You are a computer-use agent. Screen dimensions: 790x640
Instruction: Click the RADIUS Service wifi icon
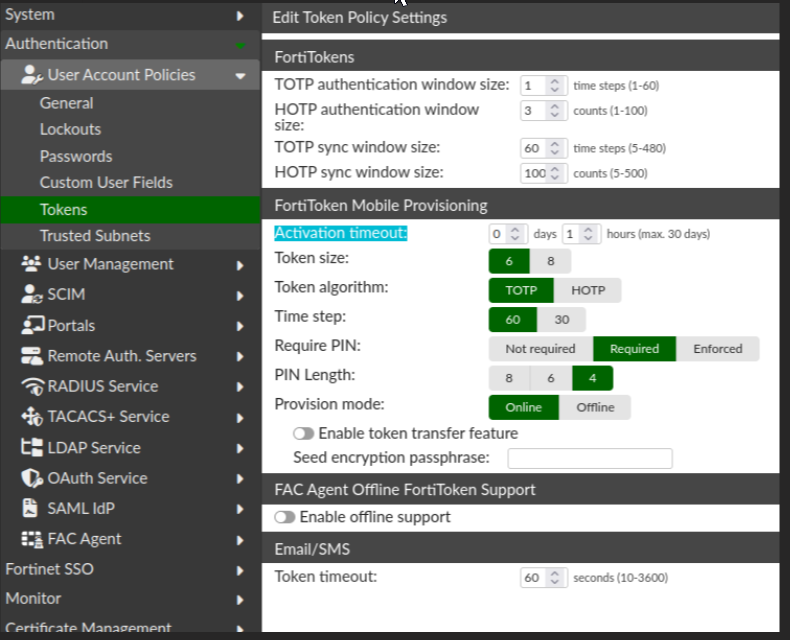point(31,387)
